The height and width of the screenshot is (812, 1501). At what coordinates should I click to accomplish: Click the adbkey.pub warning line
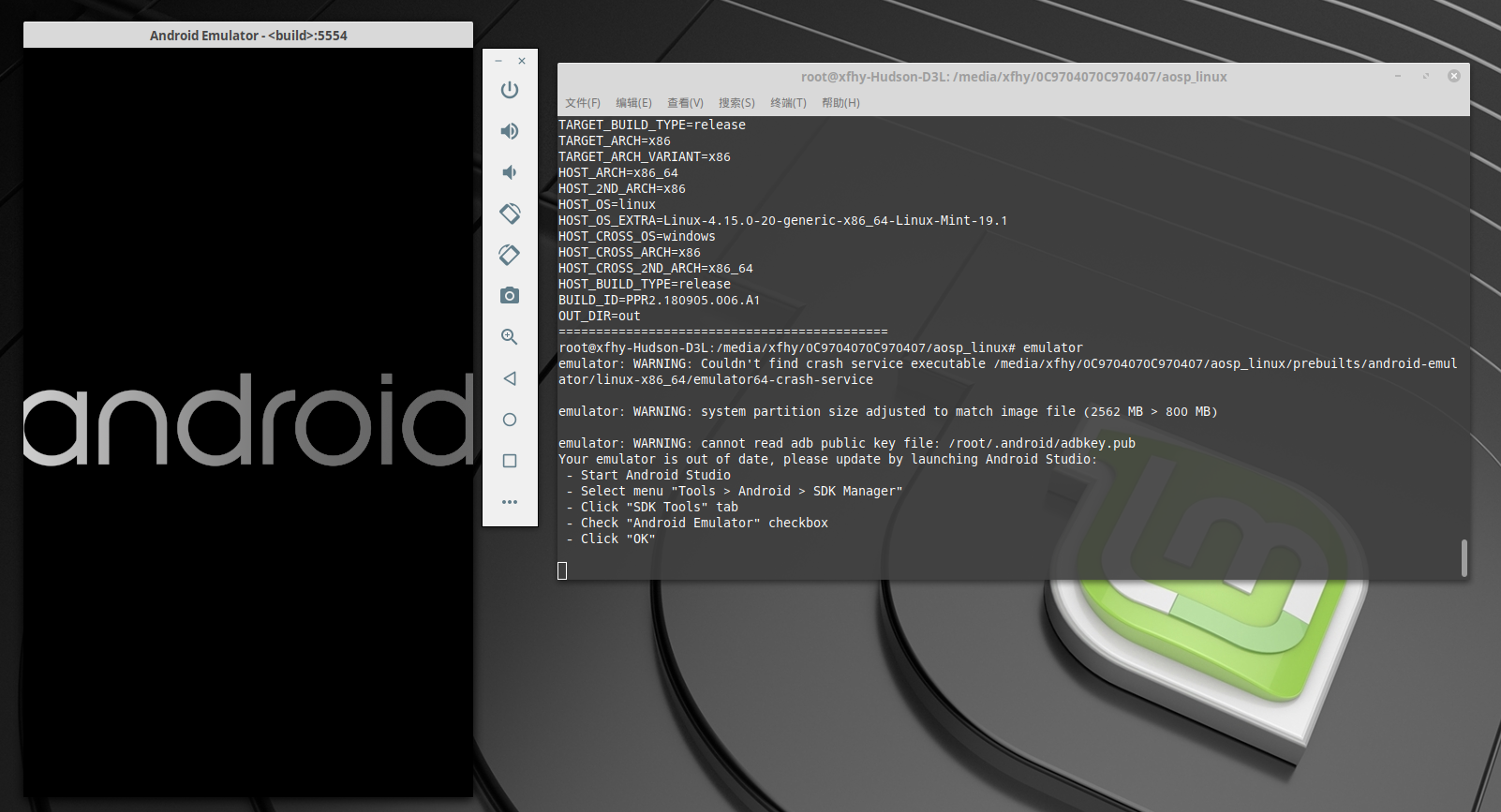click(x=847, y=443)
